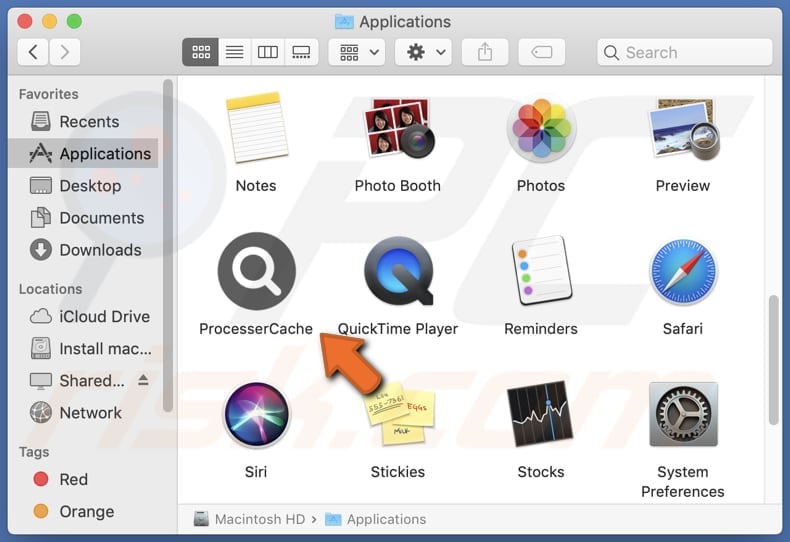Select the System Preferences app icon

coord(683,414)
